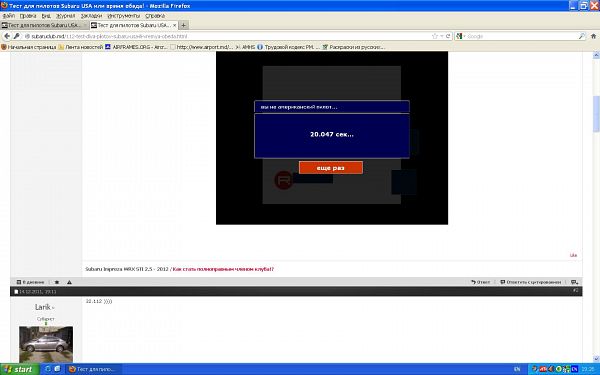The image size is (600, 375).
Task: Bookmark this page with the star icon
Action: click(435, 36)
